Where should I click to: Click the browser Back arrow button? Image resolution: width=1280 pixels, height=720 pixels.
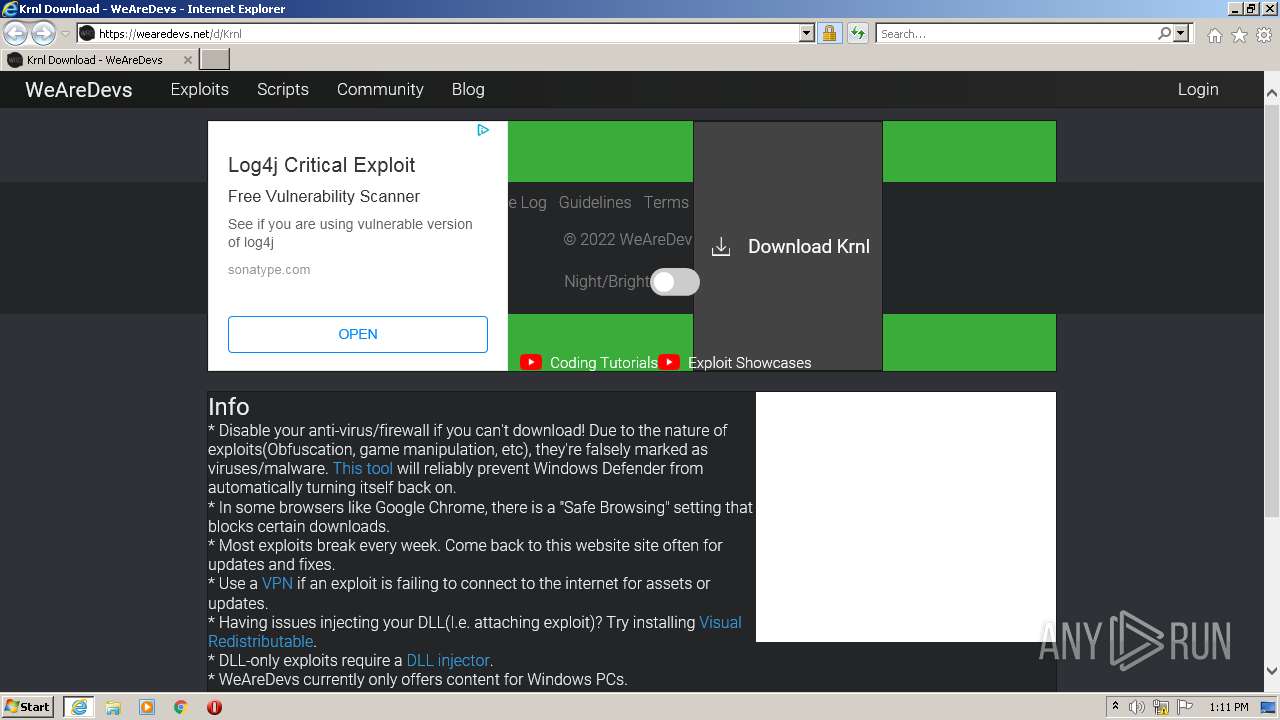pos(15,33)
